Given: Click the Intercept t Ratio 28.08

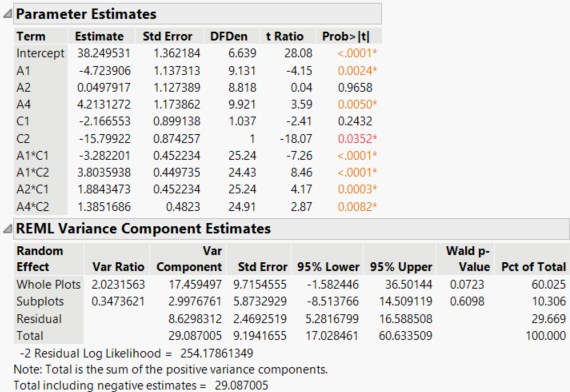Looking at the screenshot, I should (298, 53).
